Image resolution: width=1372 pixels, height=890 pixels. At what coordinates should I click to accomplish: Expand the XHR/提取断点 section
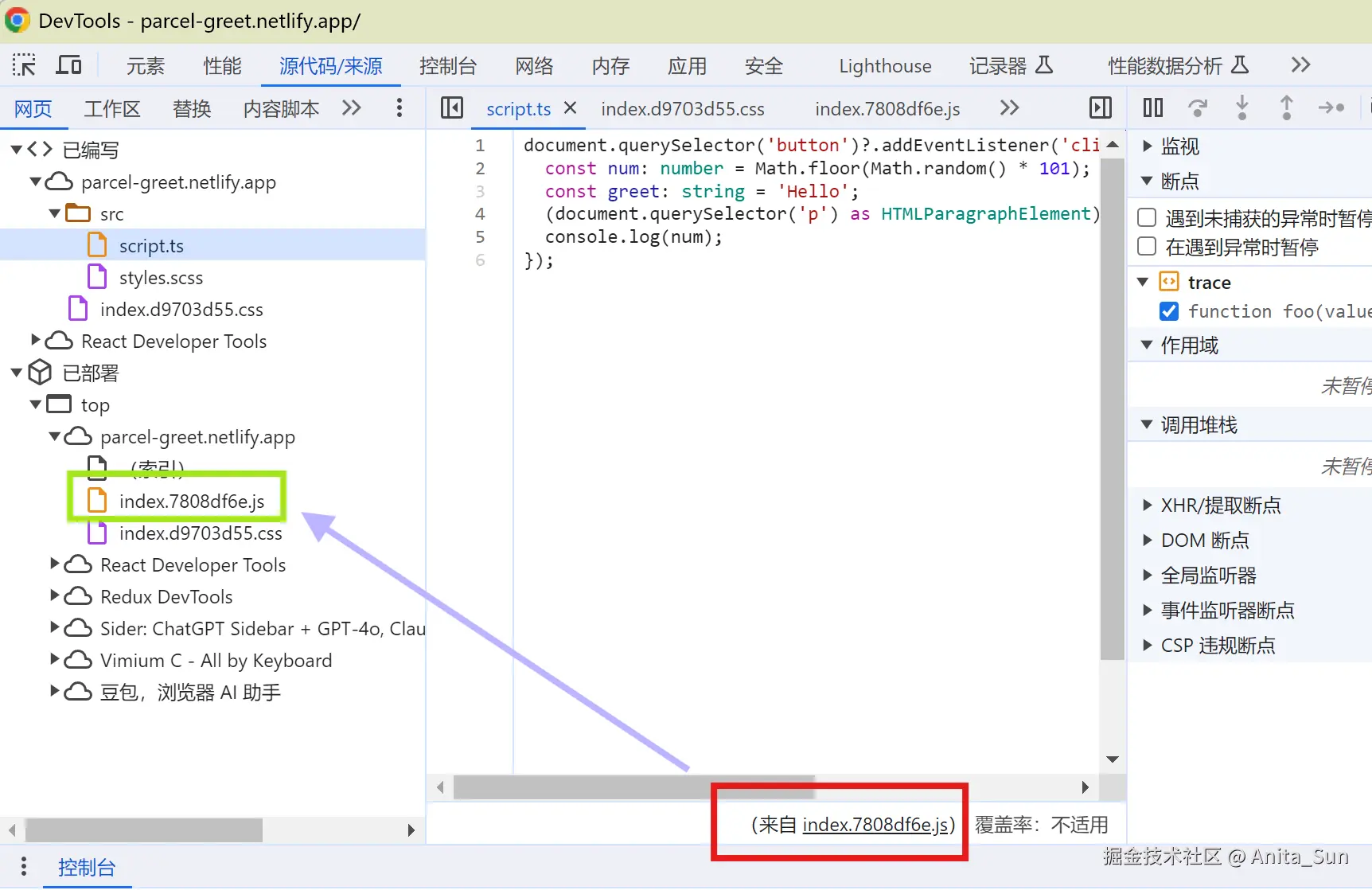1147,505
